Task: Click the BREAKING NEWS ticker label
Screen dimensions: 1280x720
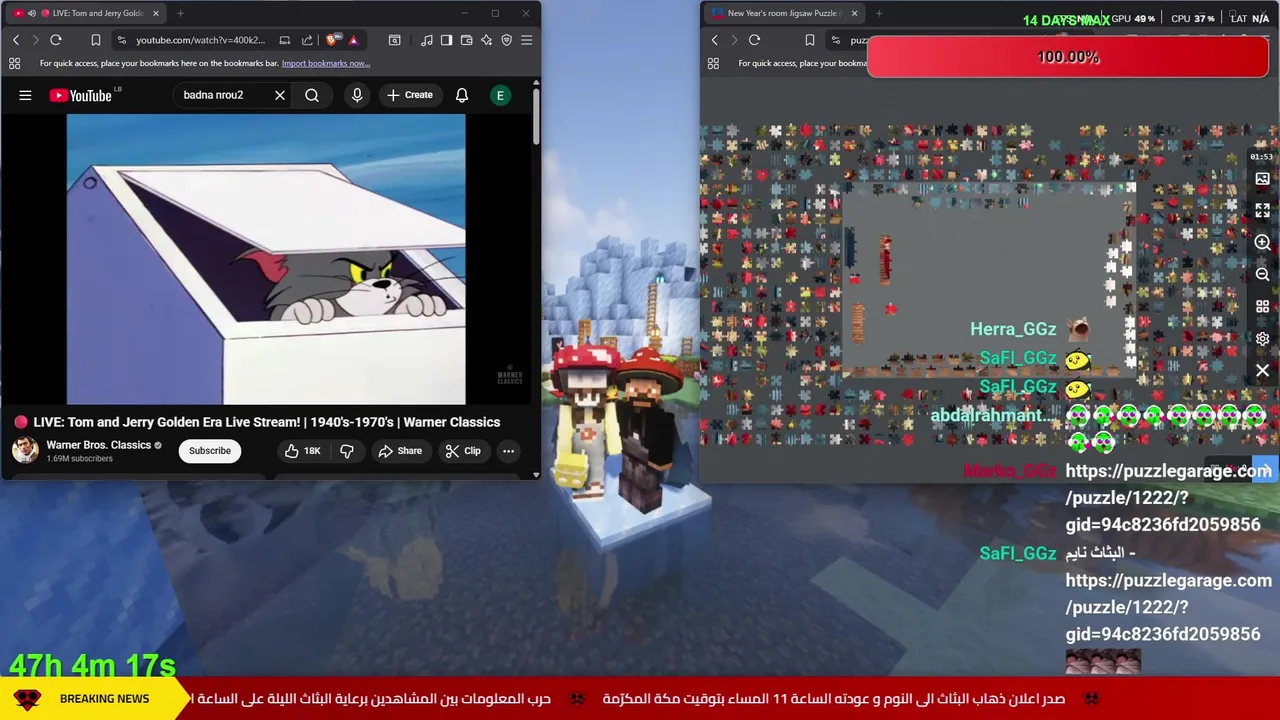Action: pos(104,699)
